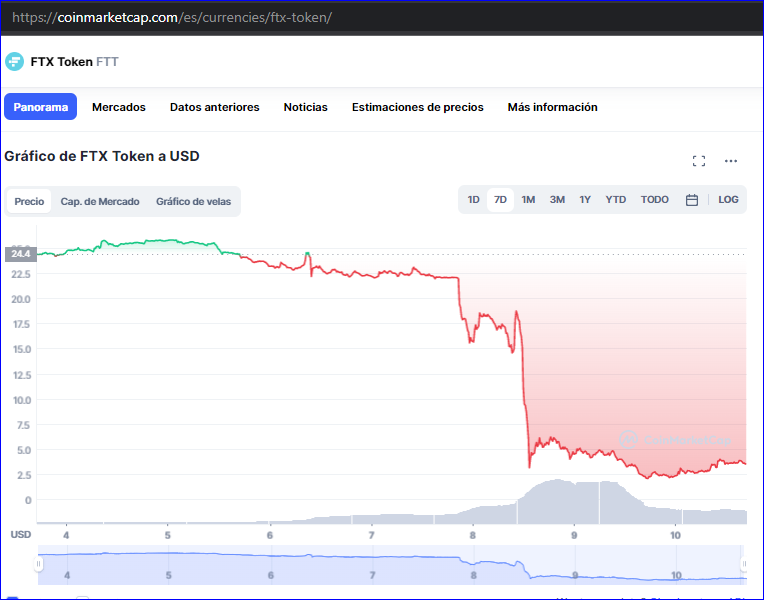Show the full TODO history range

pyautogui.click(x=654, y=199)
